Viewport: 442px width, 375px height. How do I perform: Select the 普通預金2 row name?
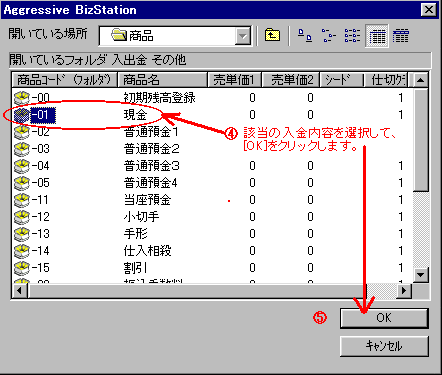click(x=151, y=149)
